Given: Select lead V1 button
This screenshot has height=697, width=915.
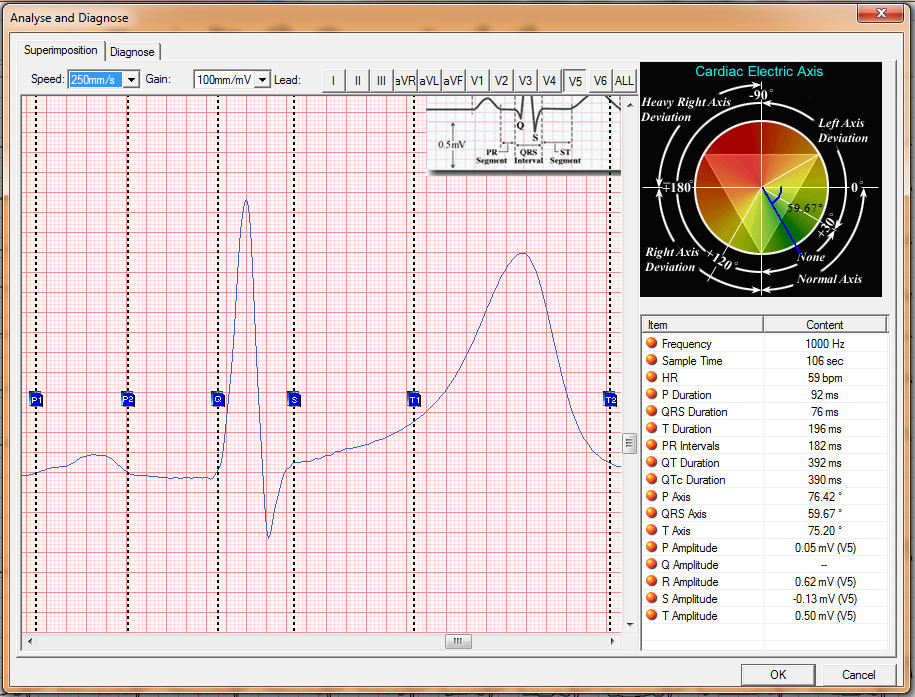Looking at the screenshot, I should pos(477,81).
